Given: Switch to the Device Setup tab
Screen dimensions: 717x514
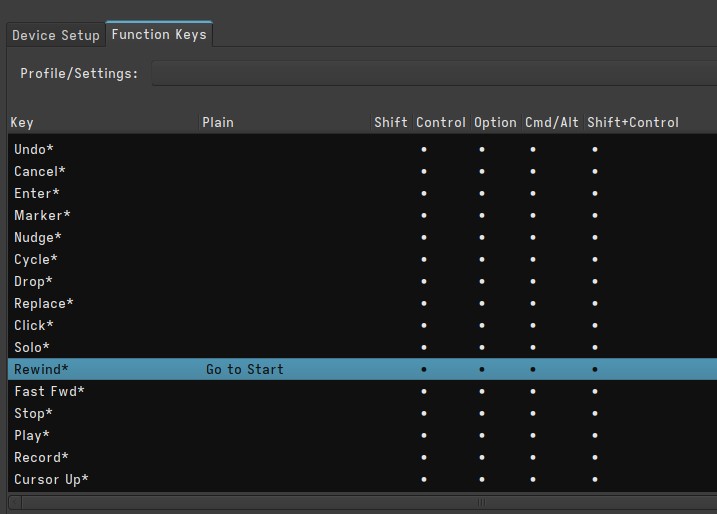Looking at the screenshot, I should 55,35.
